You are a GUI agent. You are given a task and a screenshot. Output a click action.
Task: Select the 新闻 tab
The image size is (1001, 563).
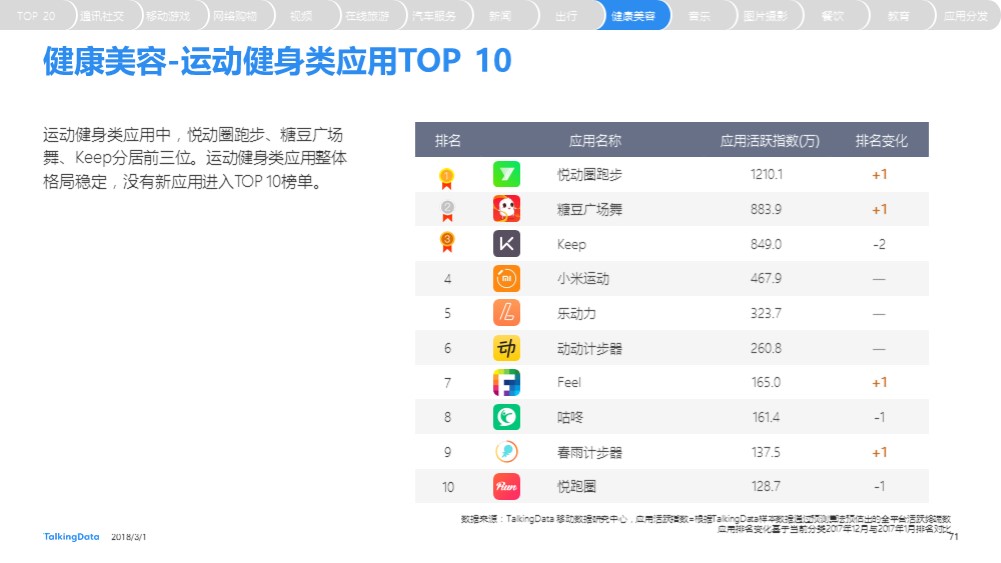(x=500, y=16)
